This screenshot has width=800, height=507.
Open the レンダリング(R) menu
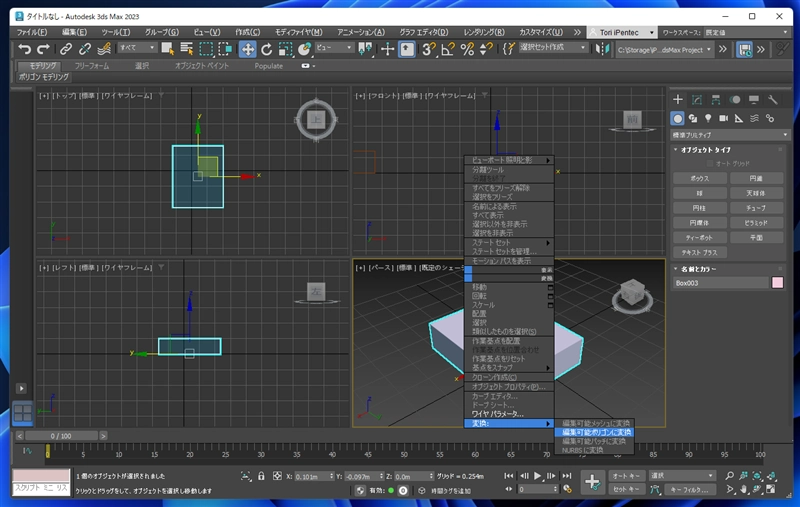484,32
